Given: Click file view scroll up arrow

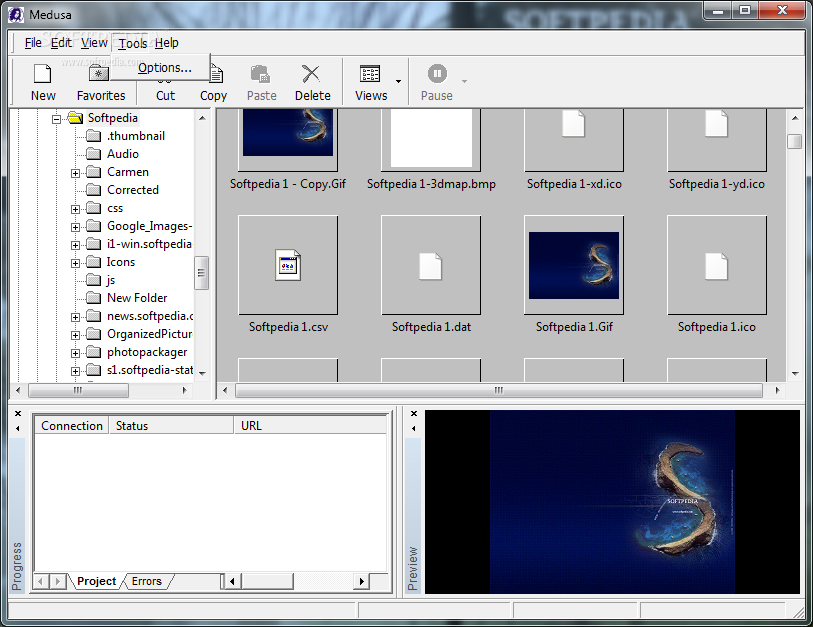Looking at the screenshot, I should pyautogui.click(x=795, y=118).
